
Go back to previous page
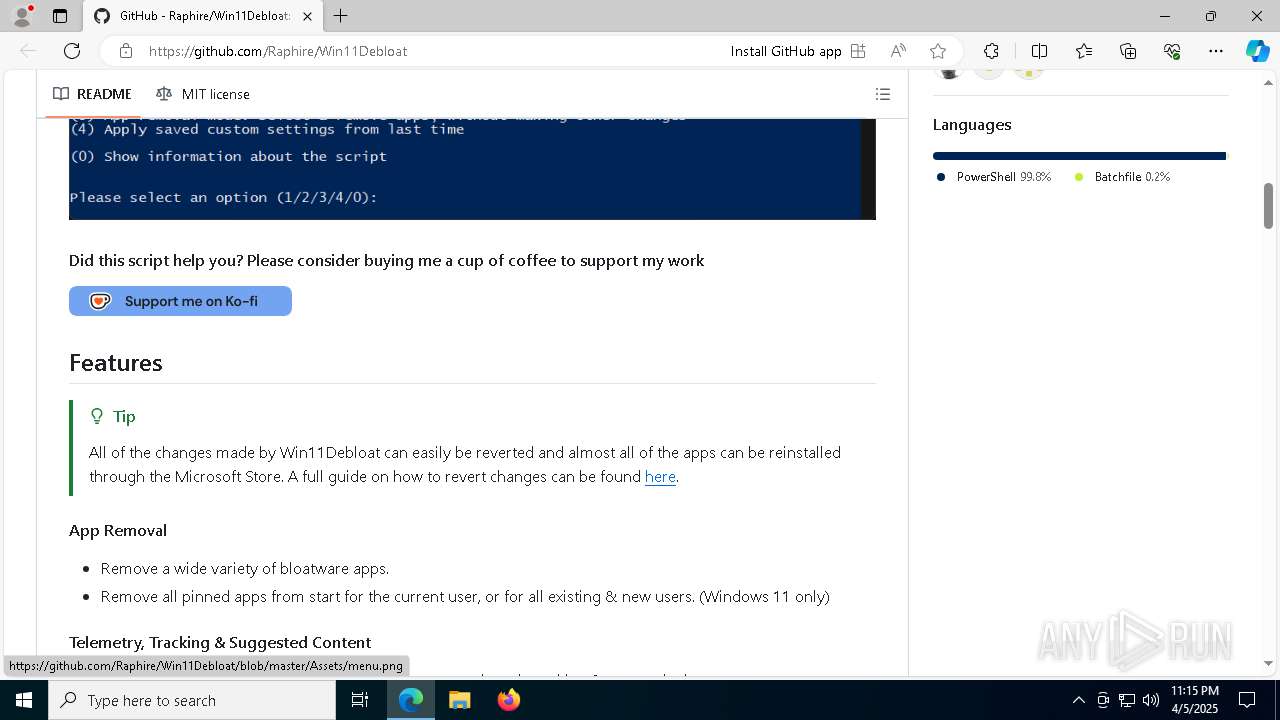(x=28, y=51)
